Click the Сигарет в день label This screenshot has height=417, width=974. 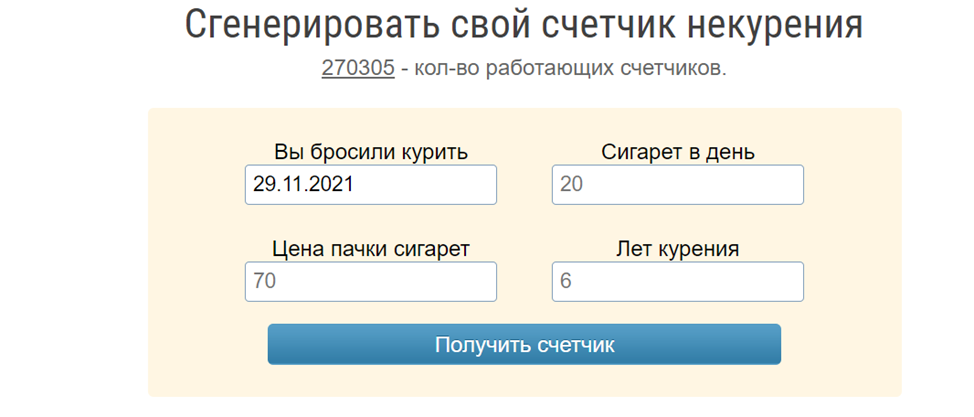coord(677,152)
